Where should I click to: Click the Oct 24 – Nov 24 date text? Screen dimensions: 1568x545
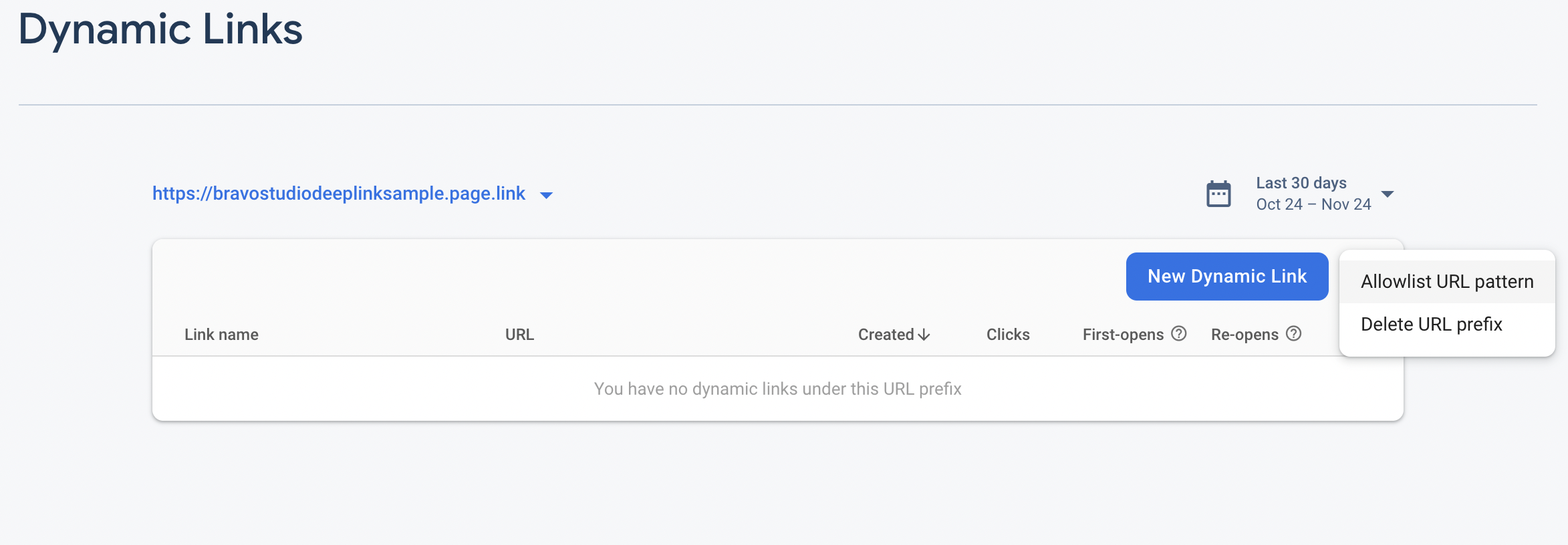(x=1313, y=204)
